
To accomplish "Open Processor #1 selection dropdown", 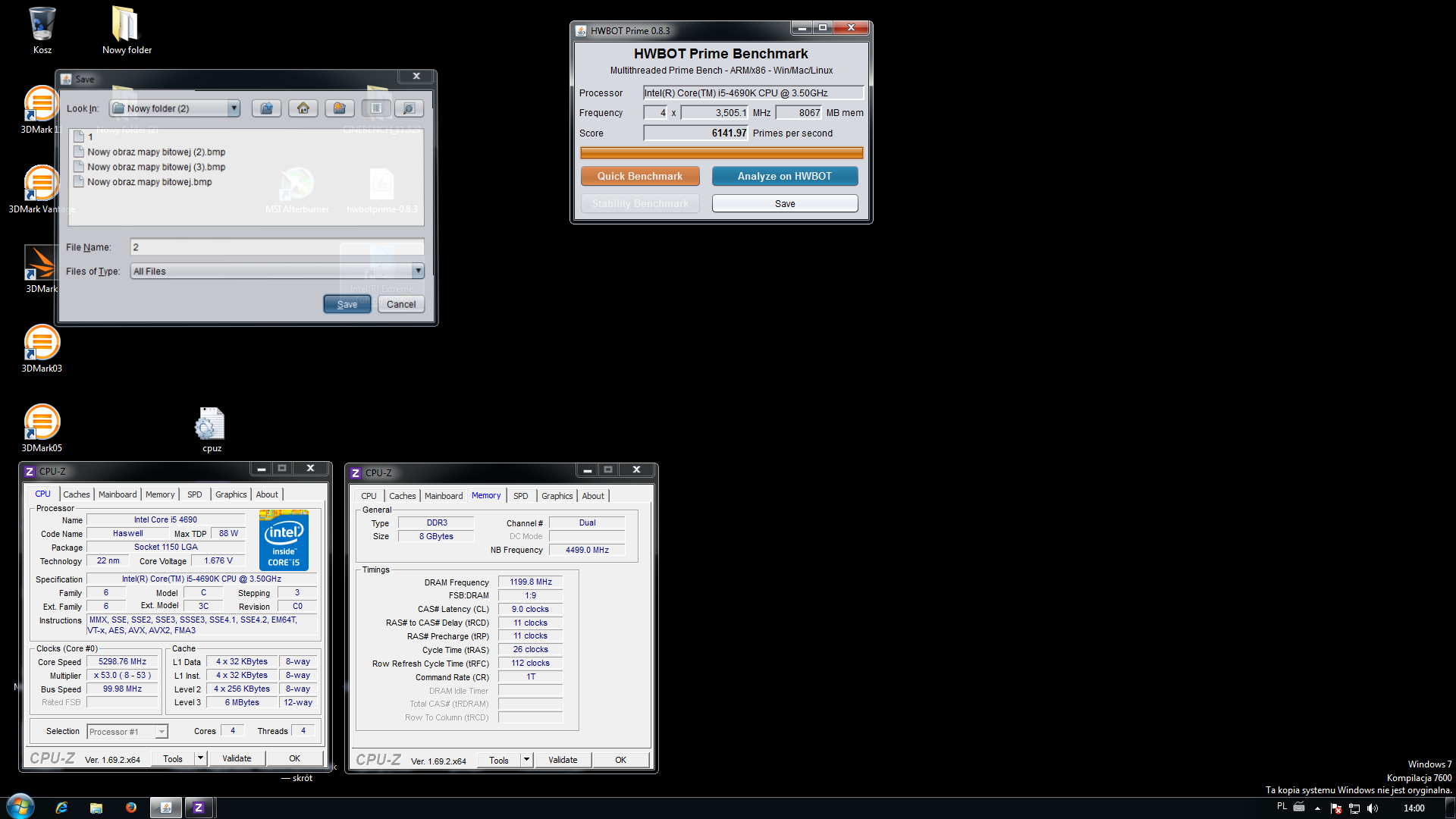I will 127,732.
